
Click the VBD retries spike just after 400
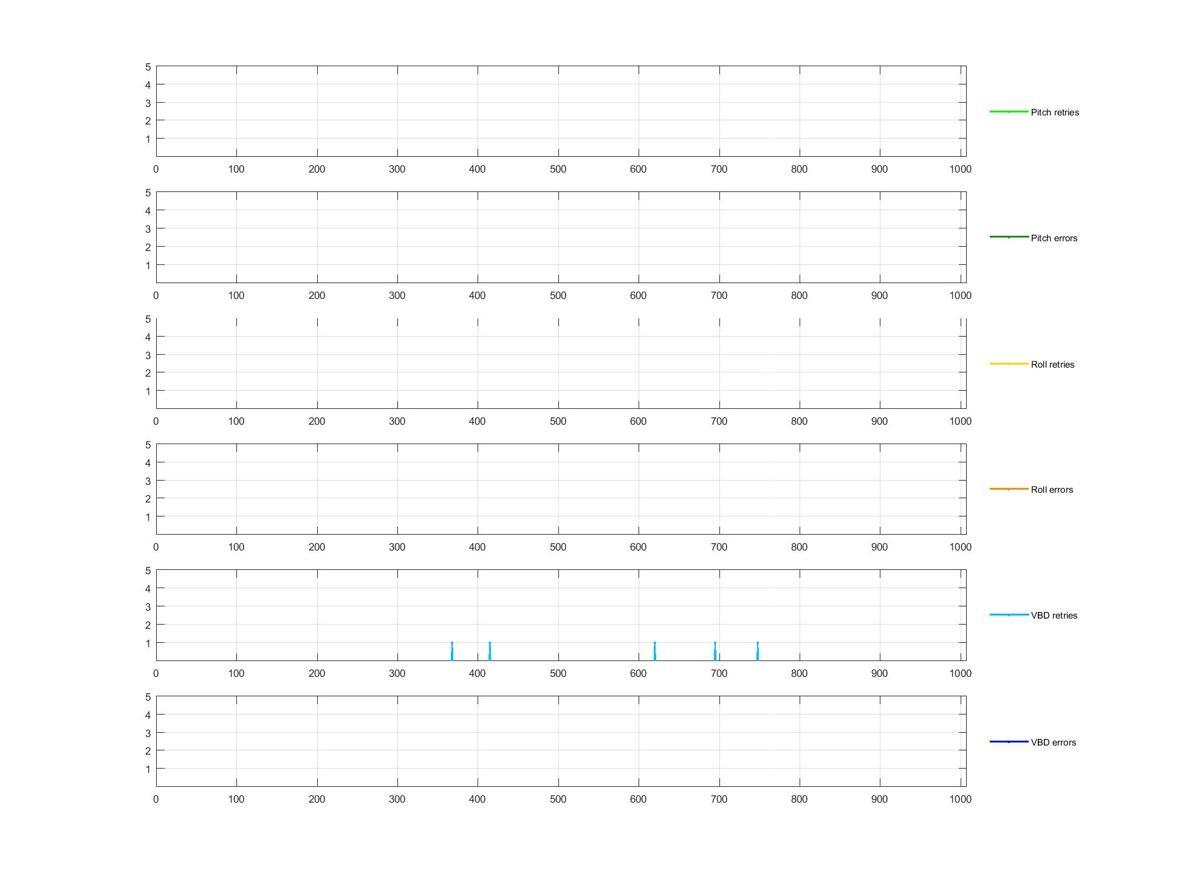[x=490, y=651]
